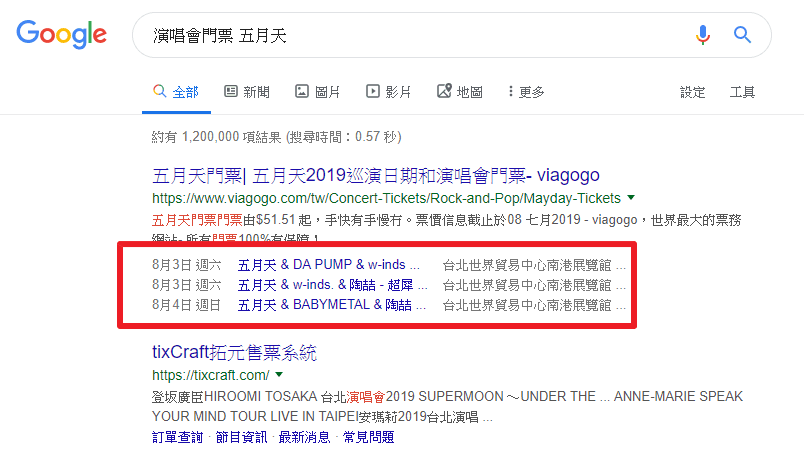Switch to the 地圖 tab
The image size is (804, 453).
click(x=460, y=92)
